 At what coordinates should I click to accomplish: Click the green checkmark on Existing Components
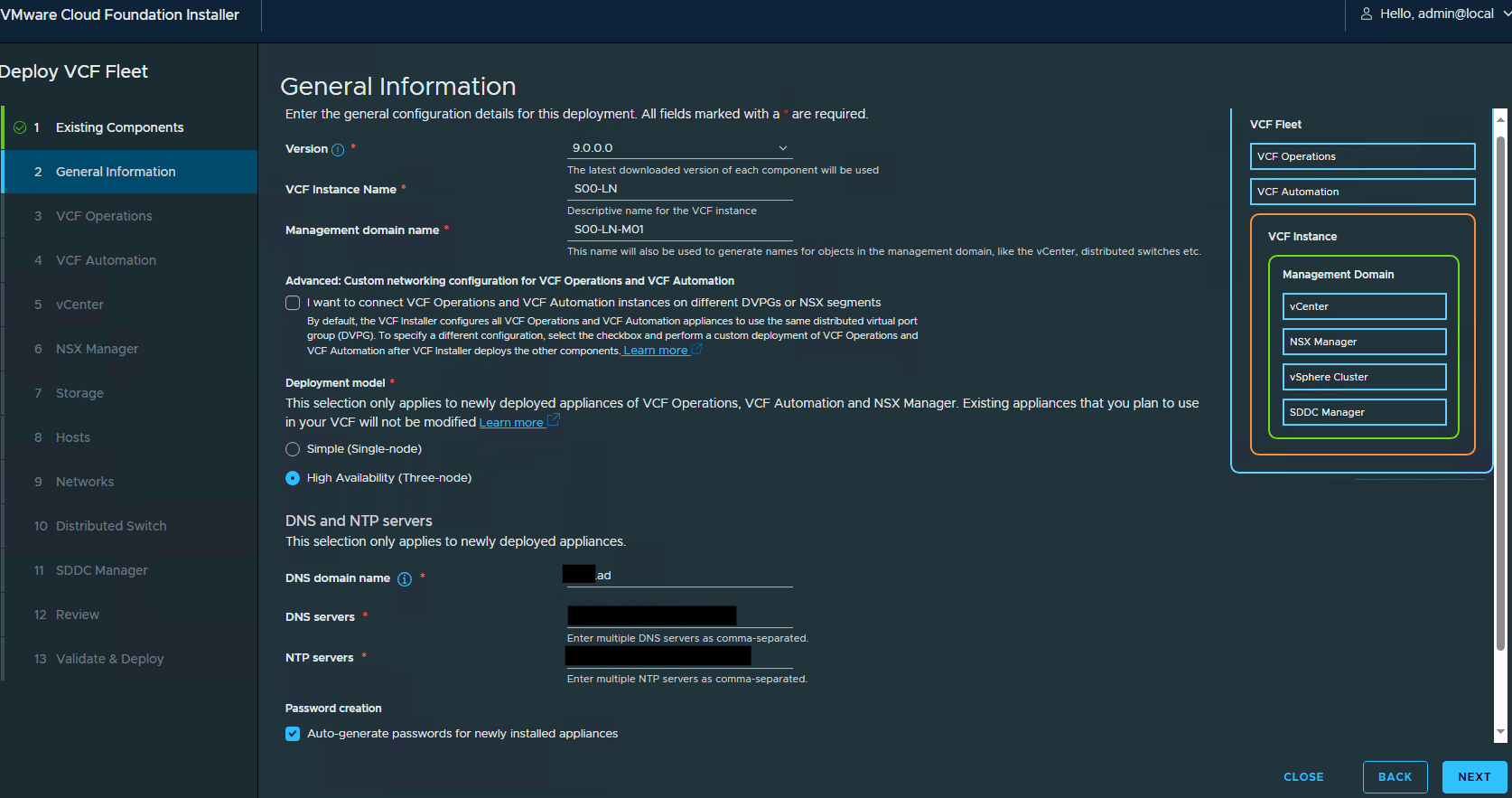point(20,127)
